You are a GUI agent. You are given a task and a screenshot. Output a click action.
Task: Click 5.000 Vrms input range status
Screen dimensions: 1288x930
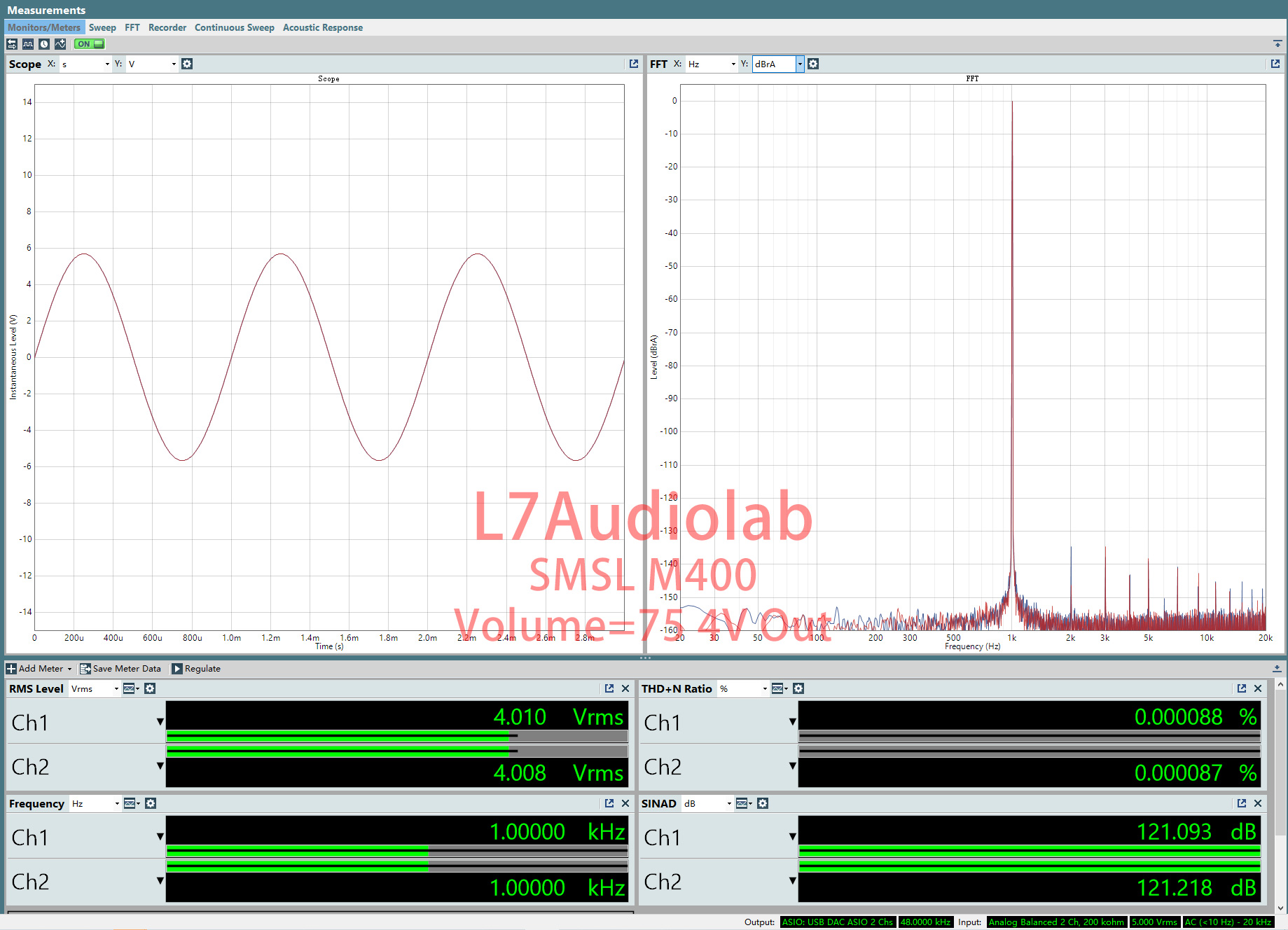1154,922
